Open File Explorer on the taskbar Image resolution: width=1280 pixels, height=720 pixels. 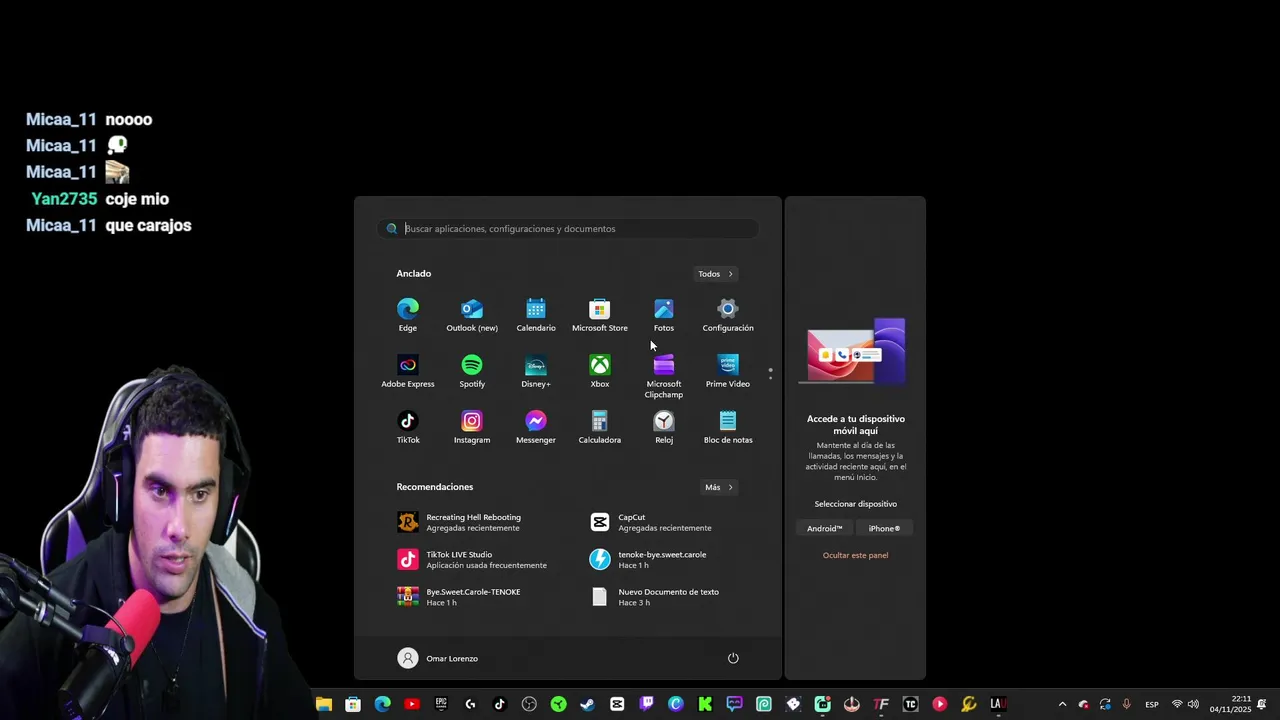[x=324, y=704]
